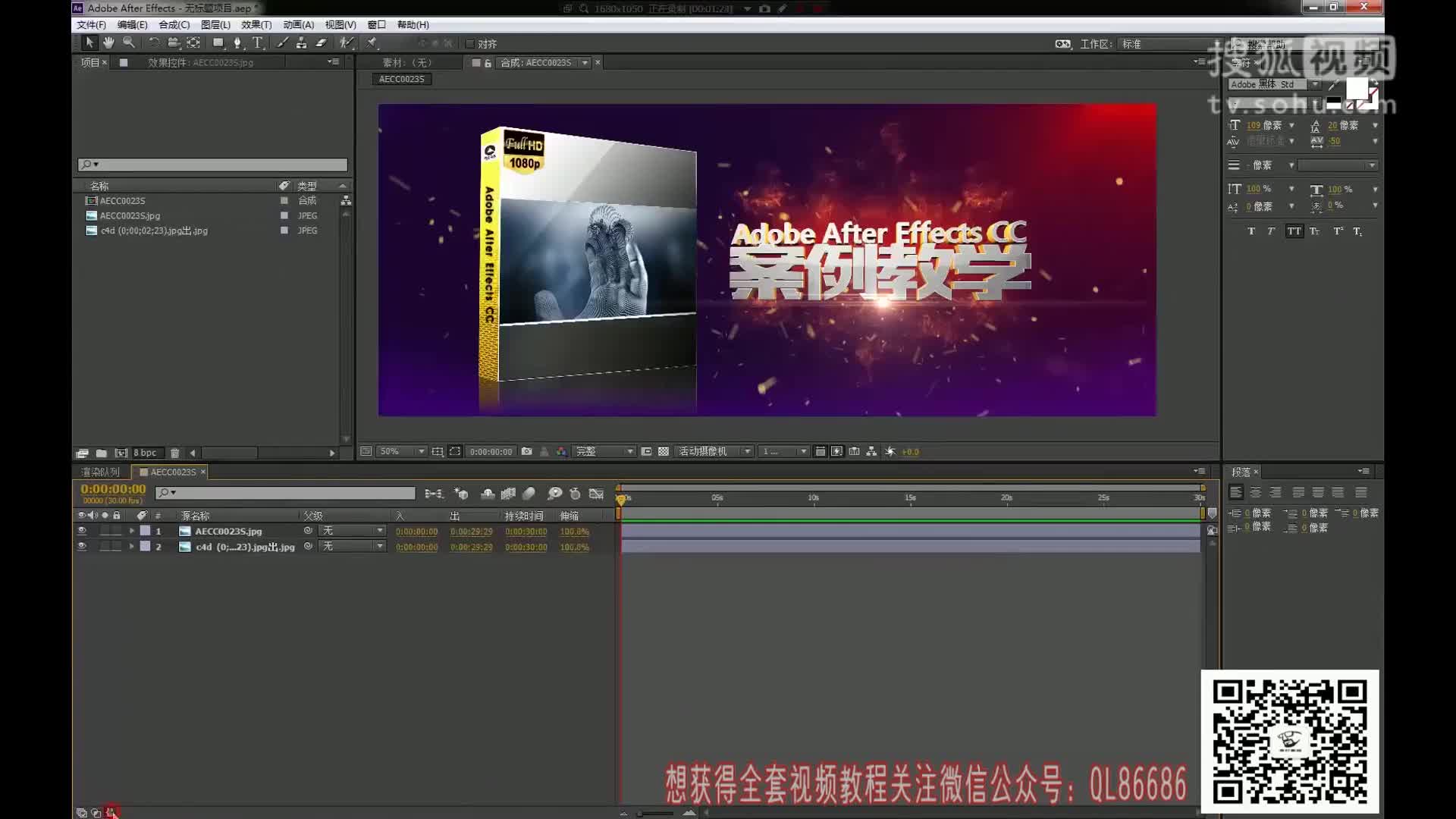Open the graph editor in timeline

[597, 494]
